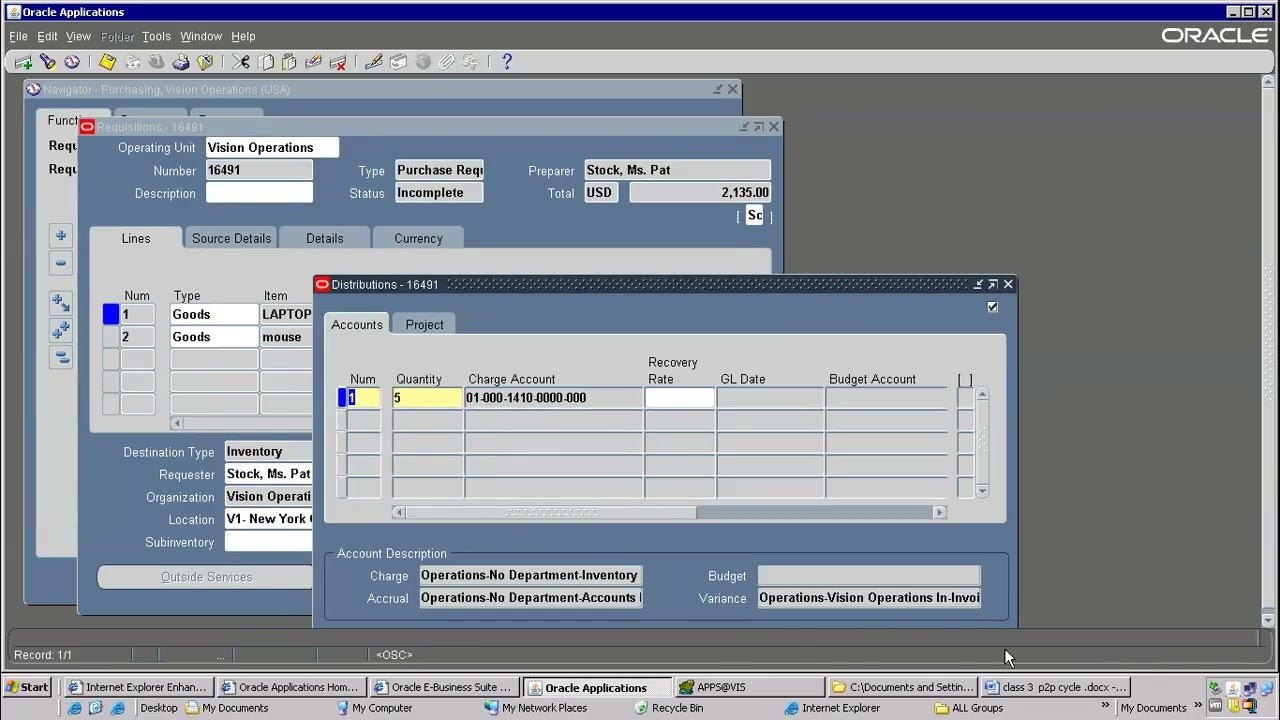Click the Num field in distribution row 1

pyautogui.click(x=363, y=398)
